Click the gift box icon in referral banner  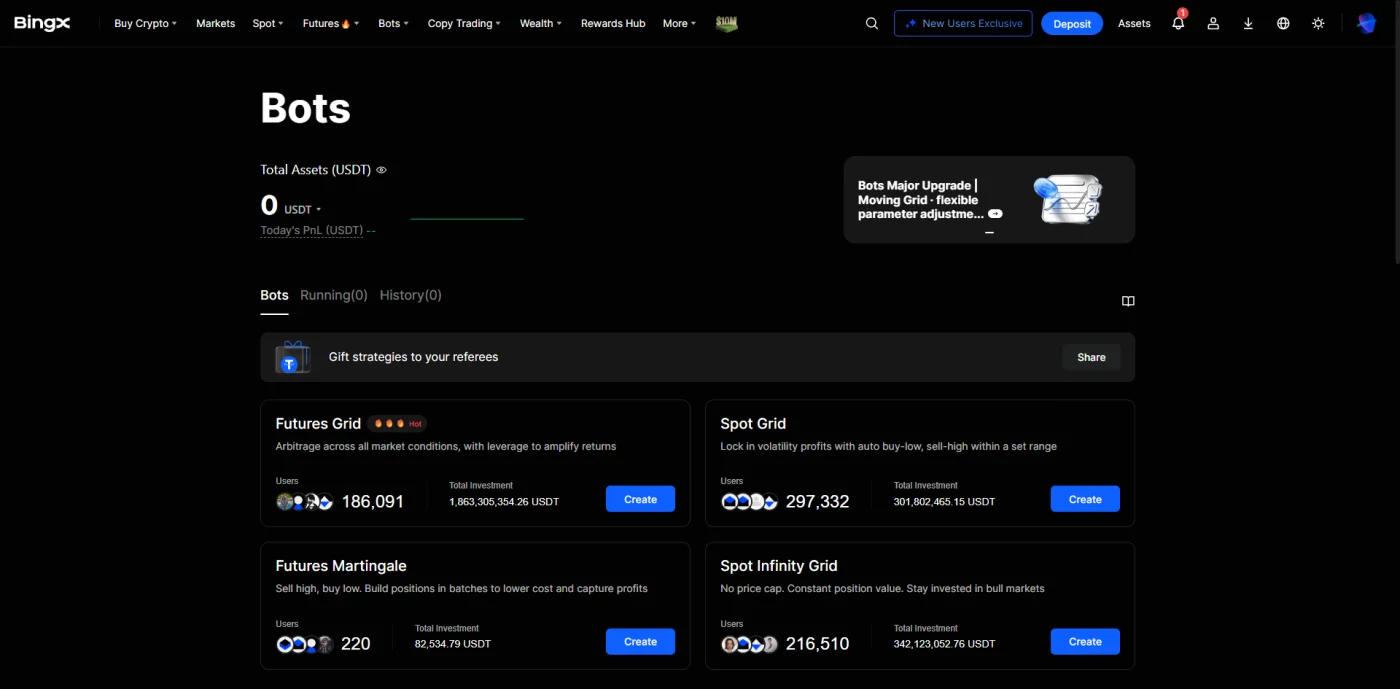[x=292, y=357]
